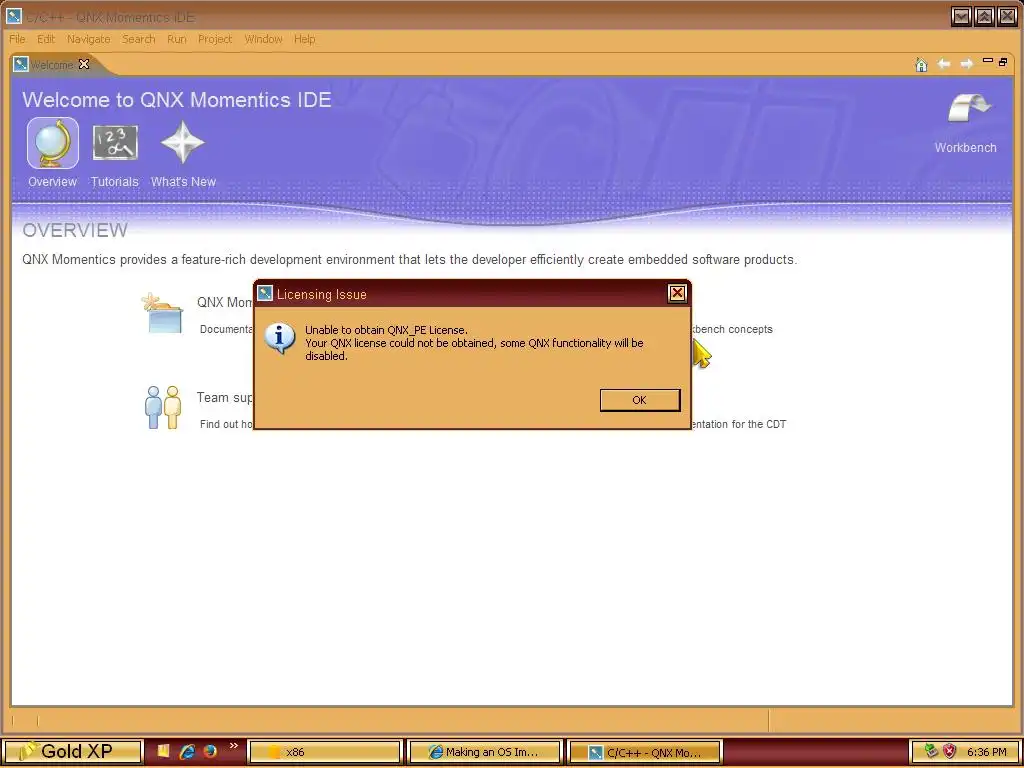Navigate forward with the right arrow icon
Viewport: 1024px width, 768px height.
(967, 64)
